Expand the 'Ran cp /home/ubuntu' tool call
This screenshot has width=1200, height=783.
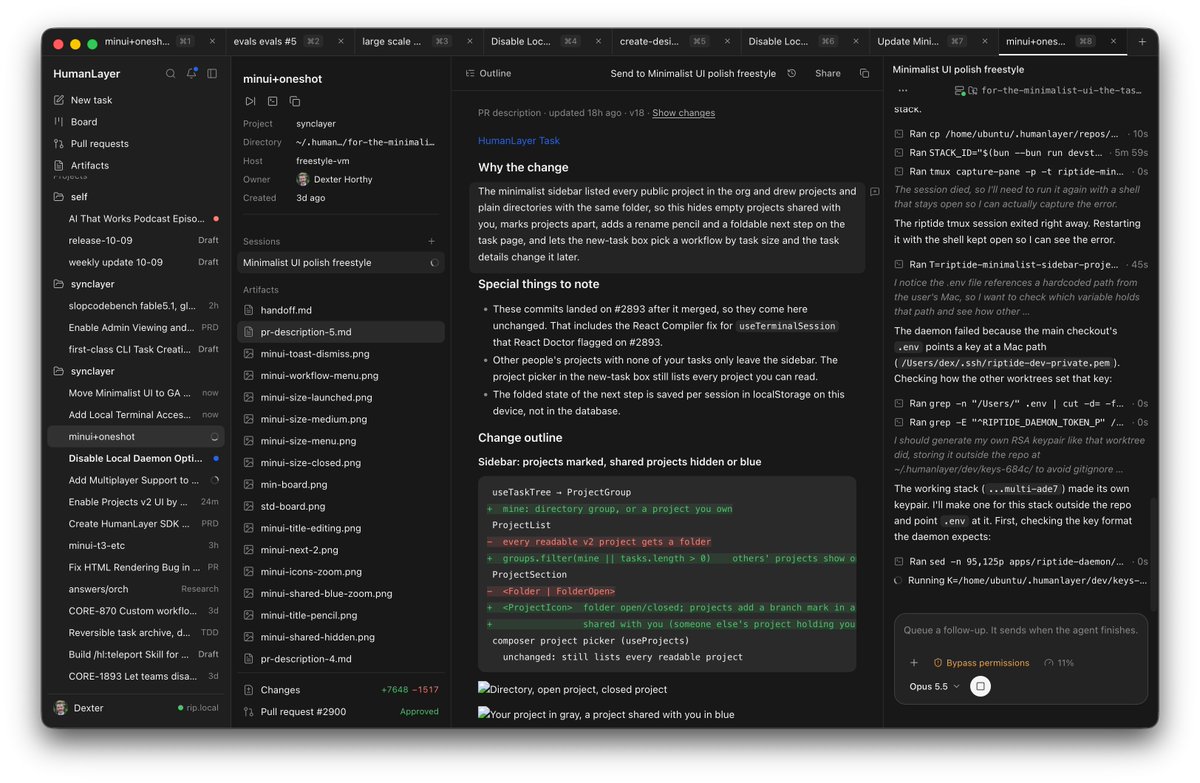1021,133
